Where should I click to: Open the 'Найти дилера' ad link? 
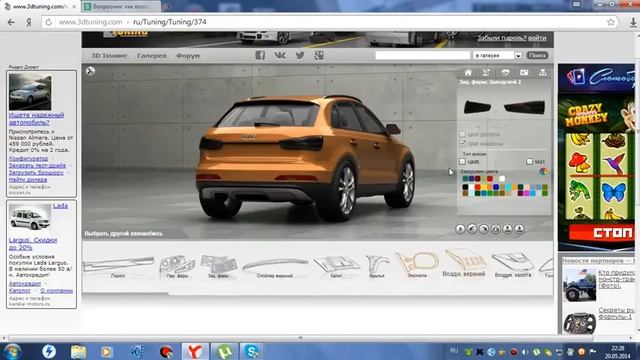tap(28, 180)
